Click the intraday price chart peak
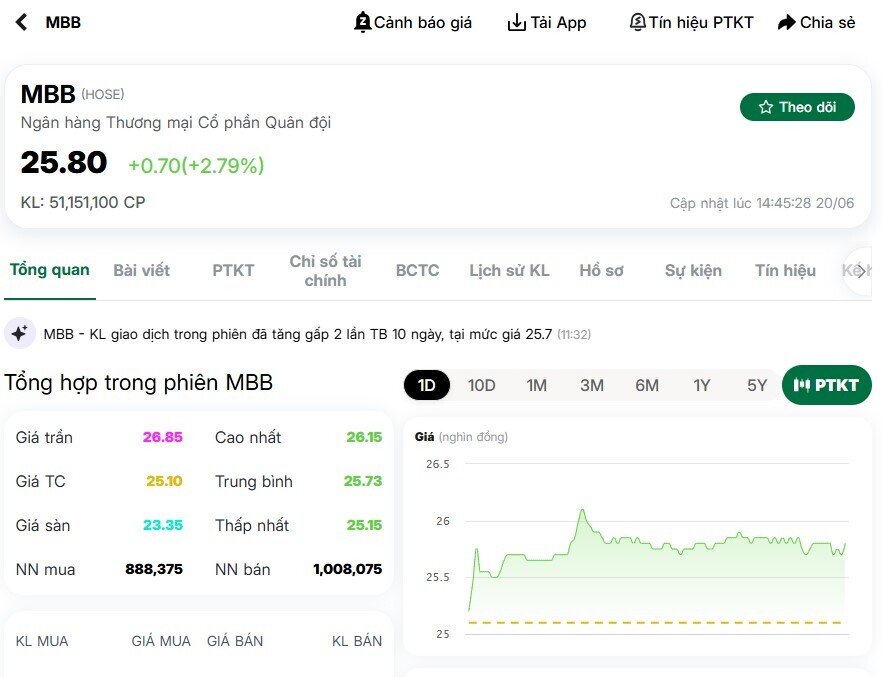 pyautogui.click(x=582, y=511)
